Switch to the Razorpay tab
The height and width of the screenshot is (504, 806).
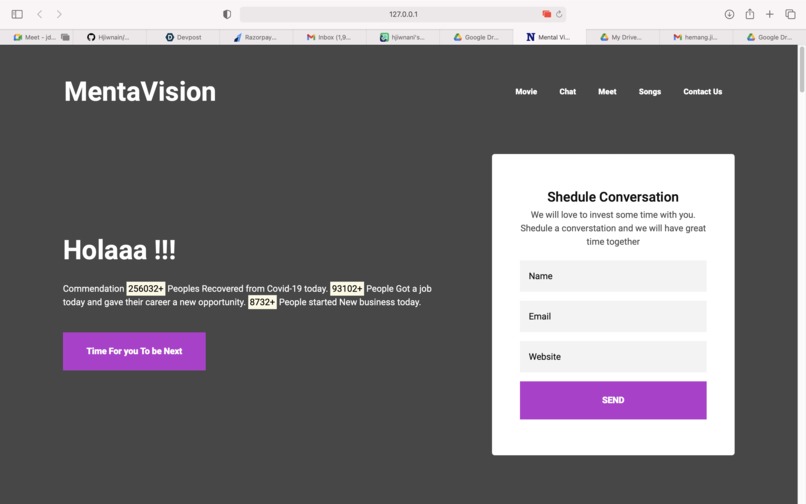tap(256, 37)
